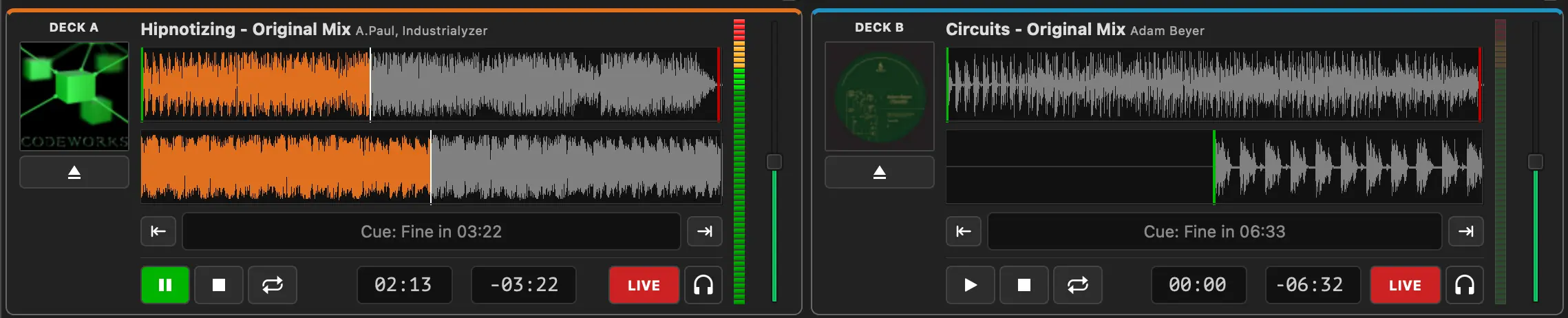The height and width of the screenshot is (318, 1568).
Task: Click Deck A overview waveform
Action: click(432, 84)
